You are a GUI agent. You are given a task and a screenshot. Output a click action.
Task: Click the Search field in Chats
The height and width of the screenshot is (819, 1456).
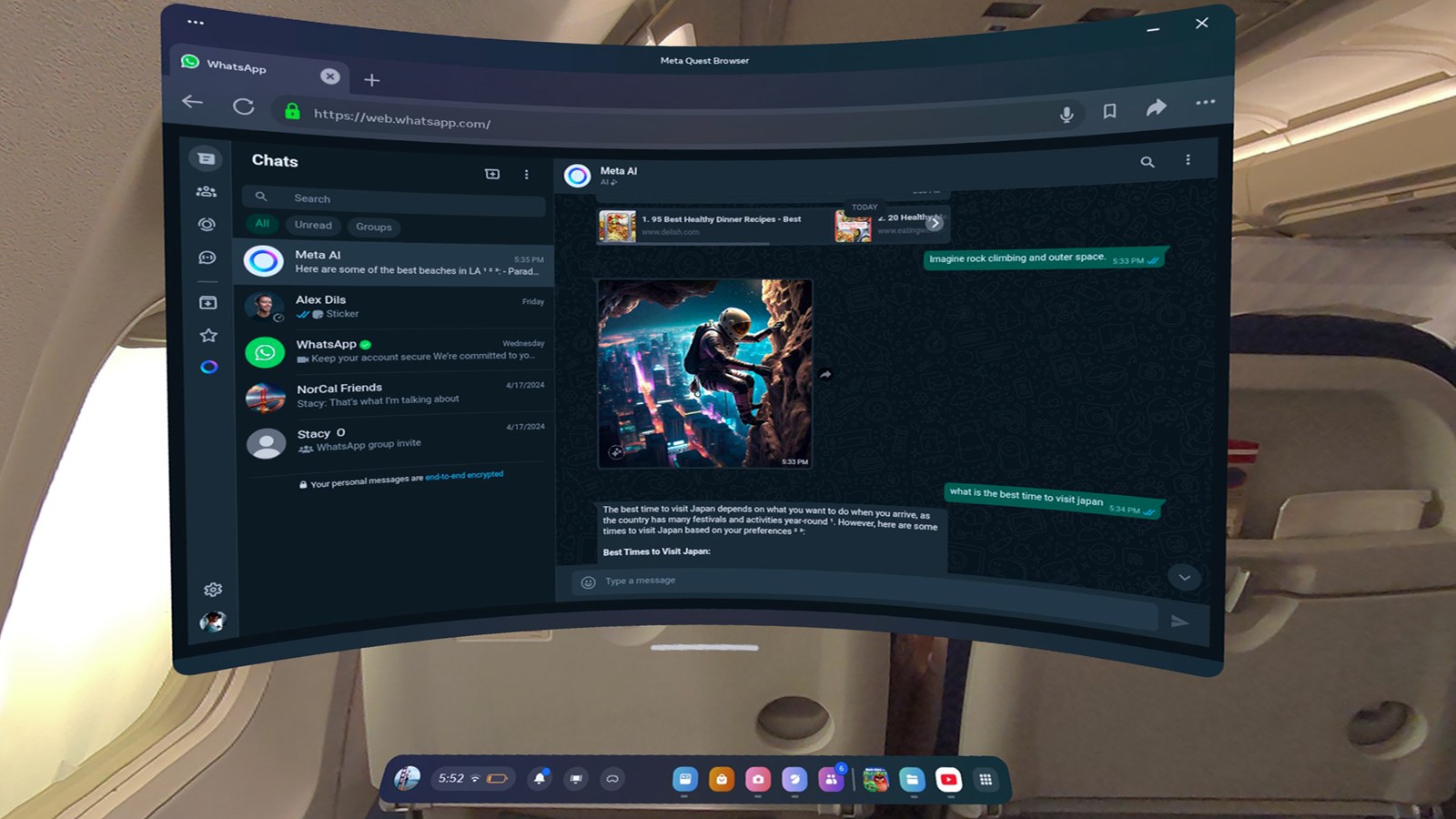click(394, 198)
